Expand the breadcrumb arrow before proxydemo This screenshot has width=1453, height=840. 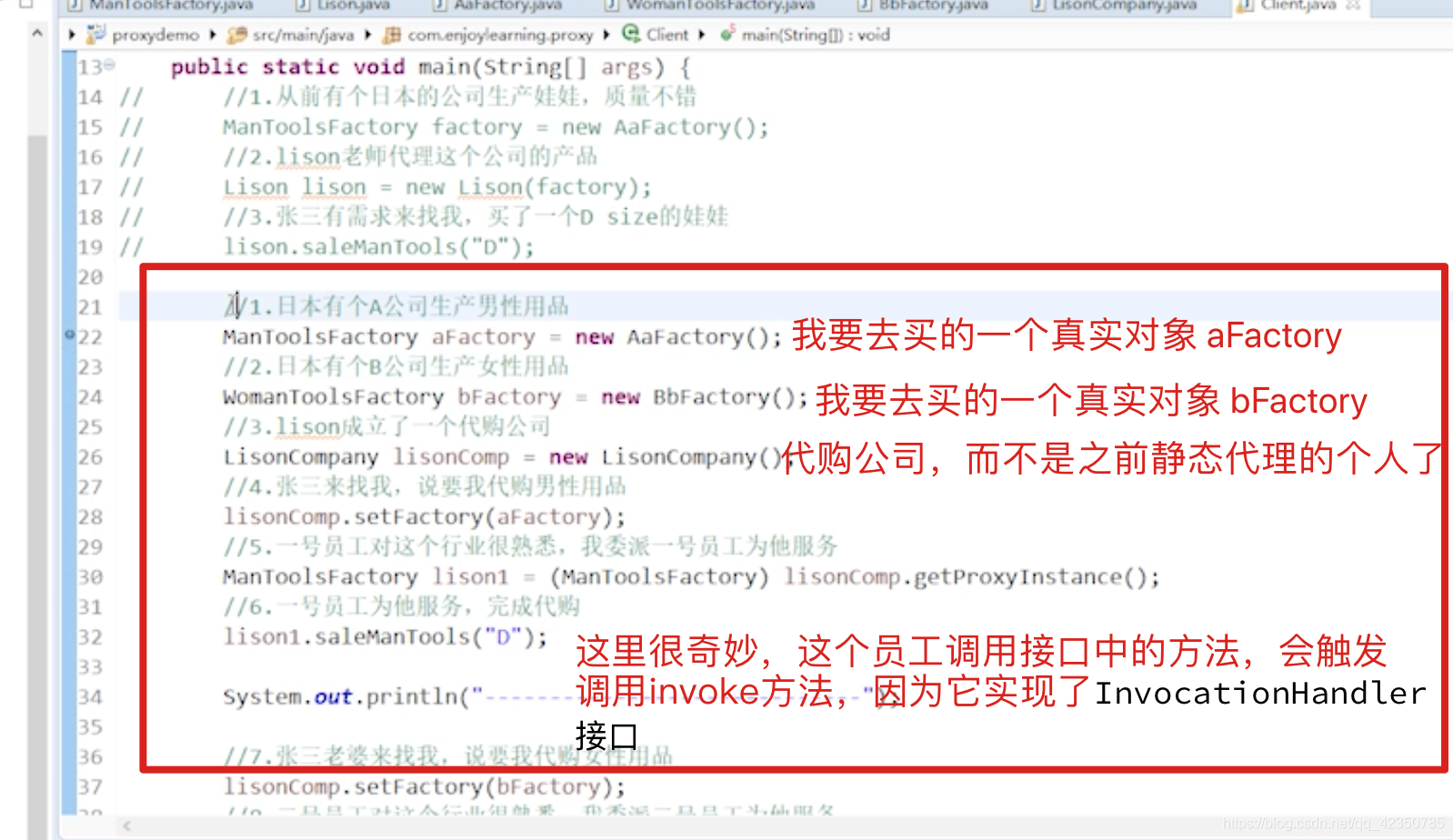click(x=72, y=35)
